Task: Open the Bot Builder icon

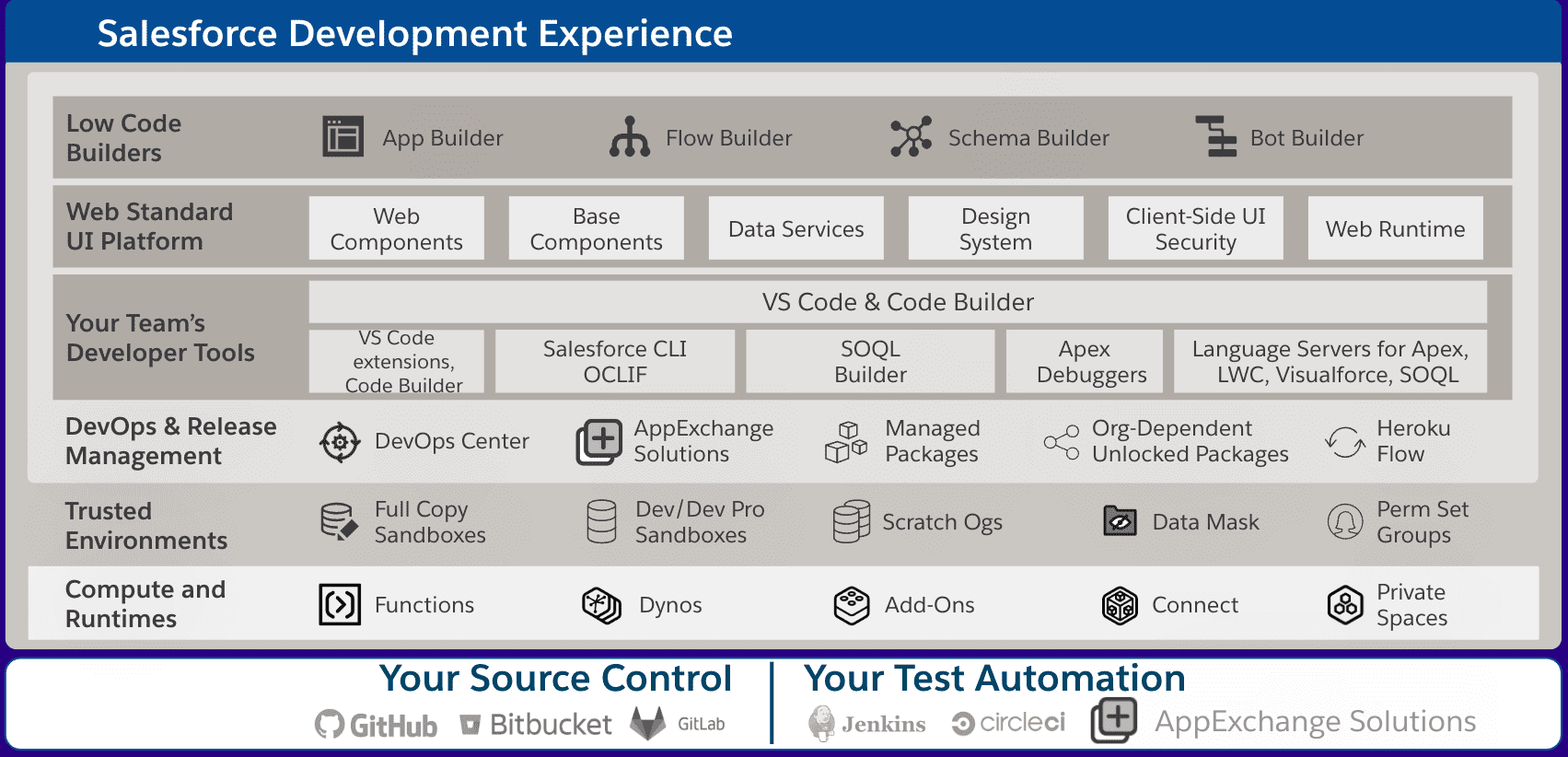Action: pyautogui.click(x=1216, y=137)
